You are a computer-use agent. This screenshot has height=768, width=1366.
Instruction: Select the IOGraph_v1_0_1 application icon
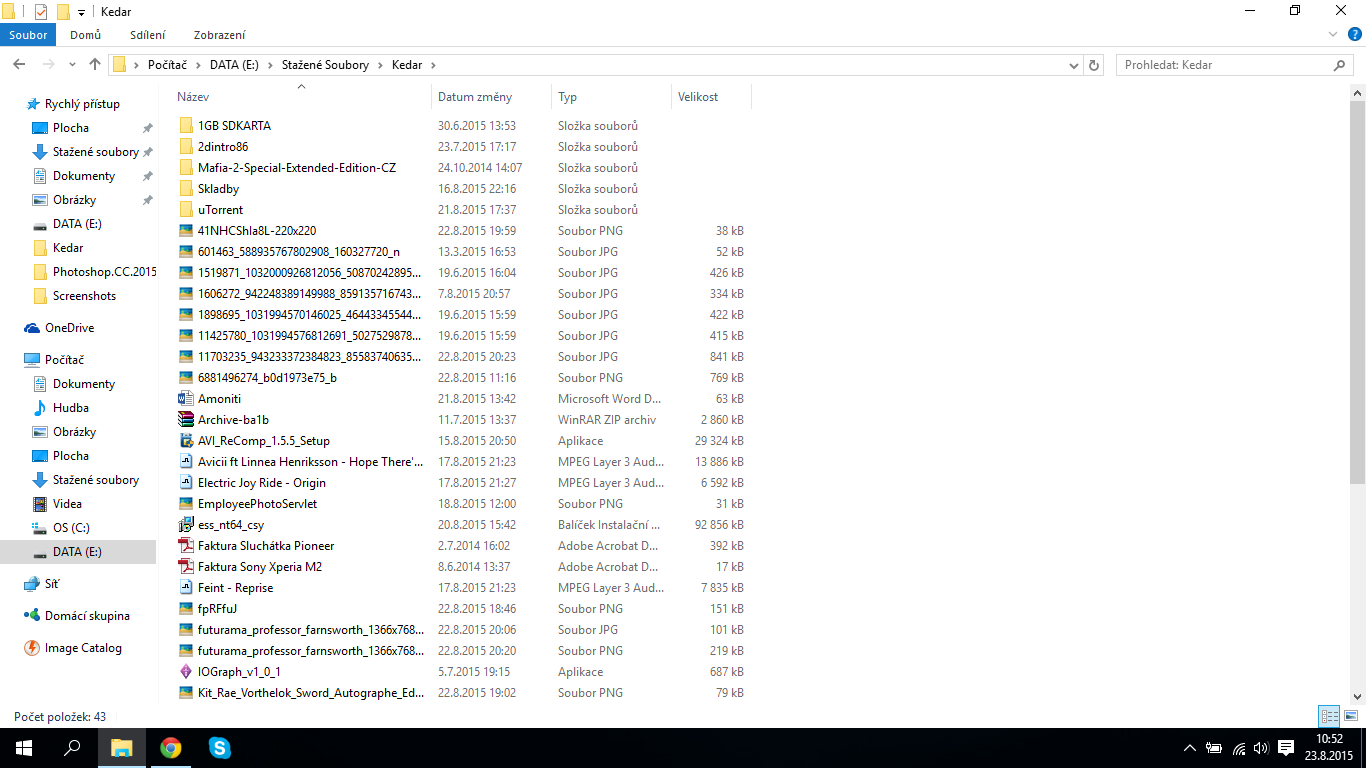click(x=185, y=672)
